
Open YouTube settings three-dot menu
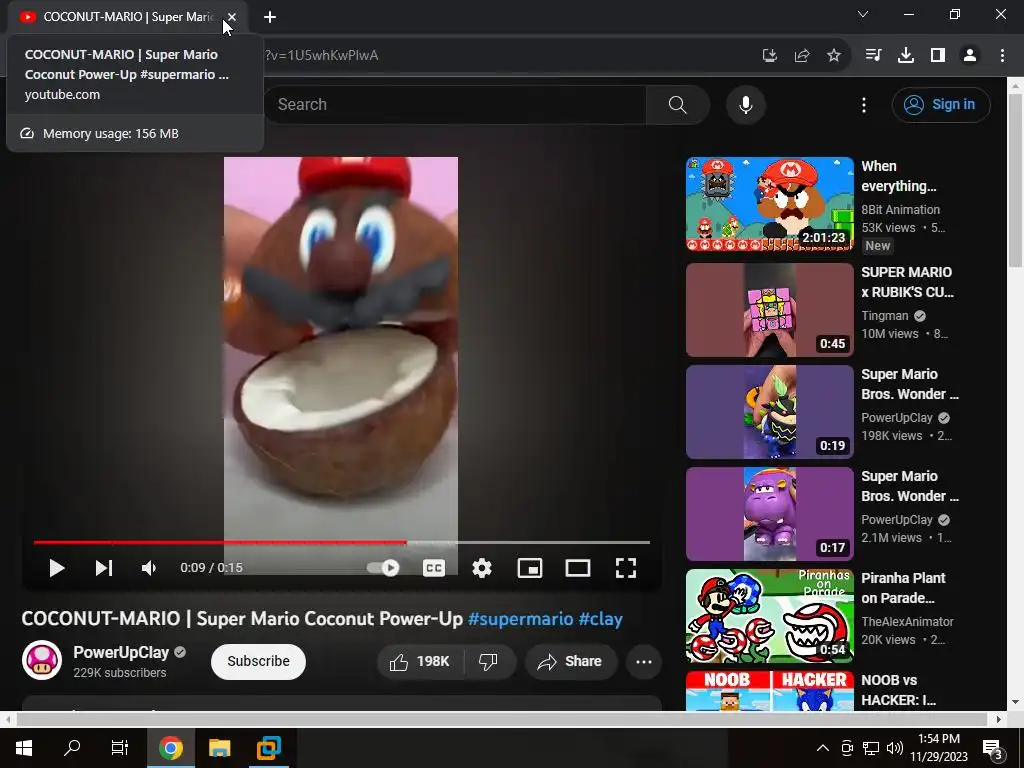coord(864,104)
